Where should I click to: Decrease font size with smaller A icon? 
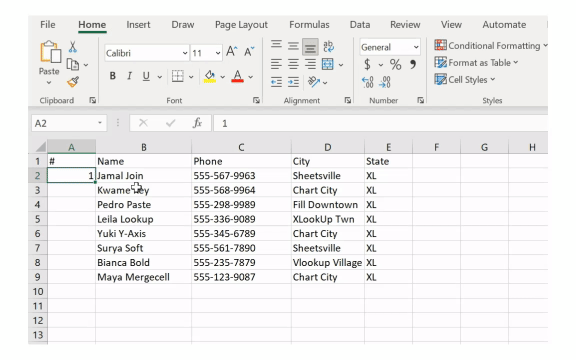tap(249, 52)
